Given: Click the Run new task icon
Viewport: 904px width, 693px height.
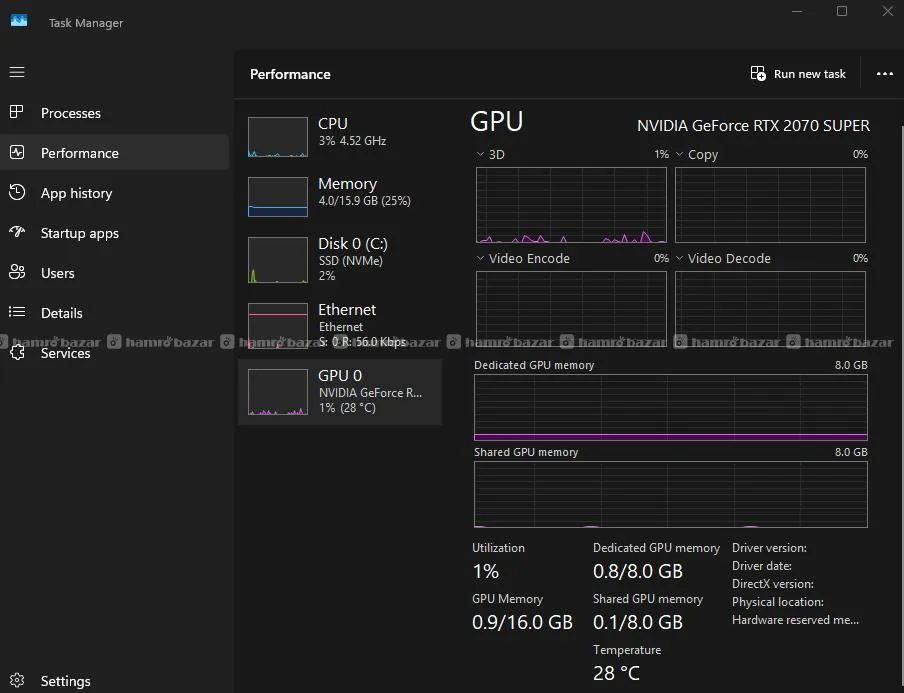Looking at the screenshot, I should point(758,73).
